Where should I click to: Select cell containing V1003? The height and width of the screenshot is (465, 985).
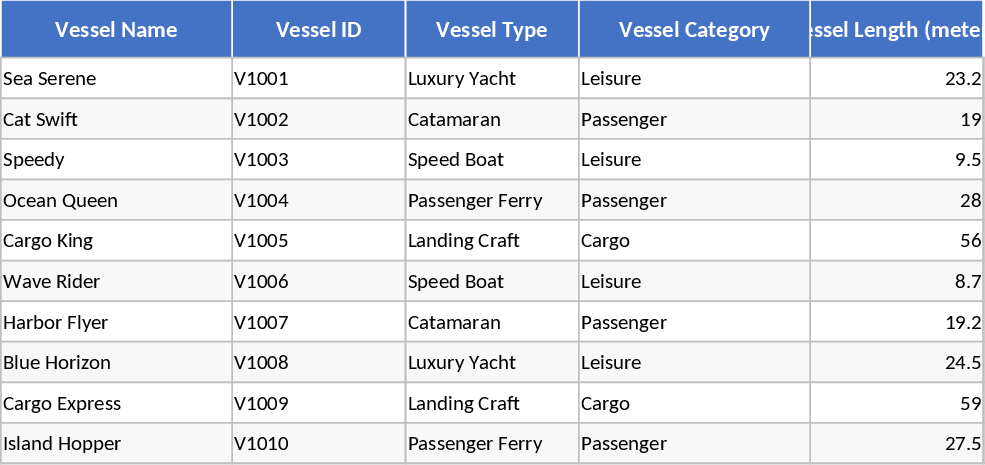261,160
